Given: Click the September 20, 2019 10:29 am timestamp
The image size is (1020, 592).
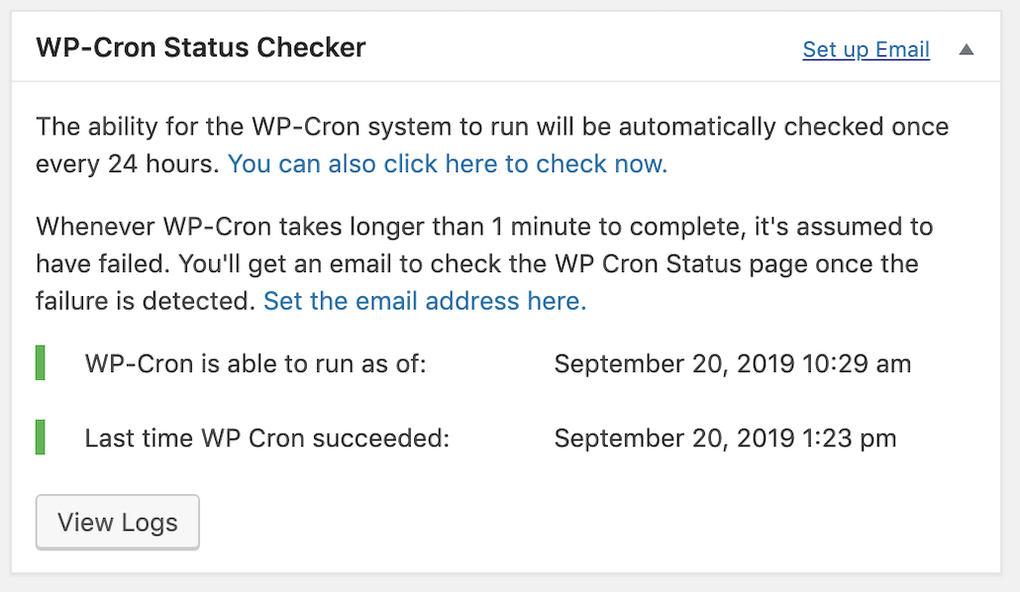Looking at the screenshot, I should click(x=733, y=363).
